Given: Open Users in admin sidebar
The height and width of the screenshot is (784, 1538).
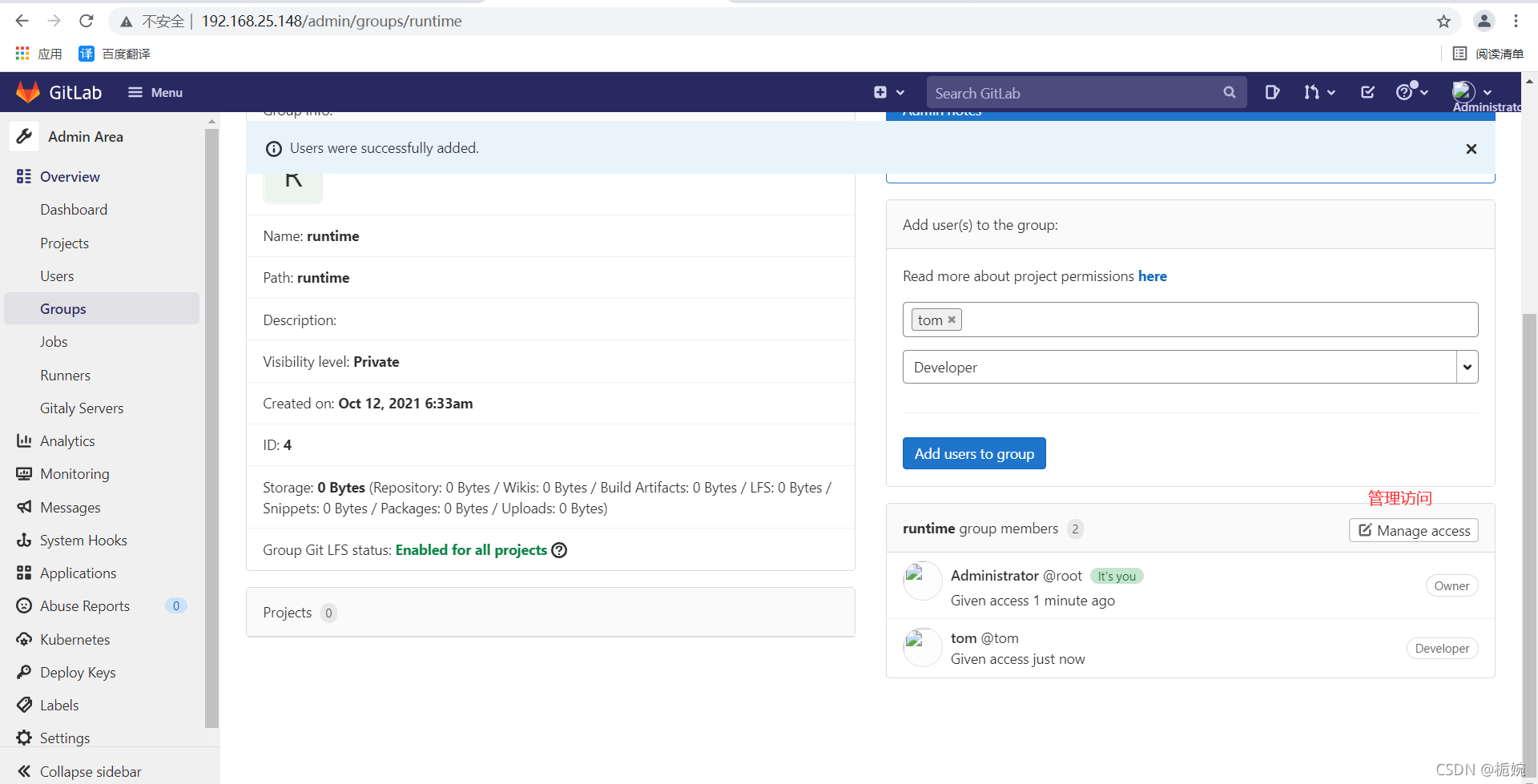Looking at the screenshot, I should [57, 276].
